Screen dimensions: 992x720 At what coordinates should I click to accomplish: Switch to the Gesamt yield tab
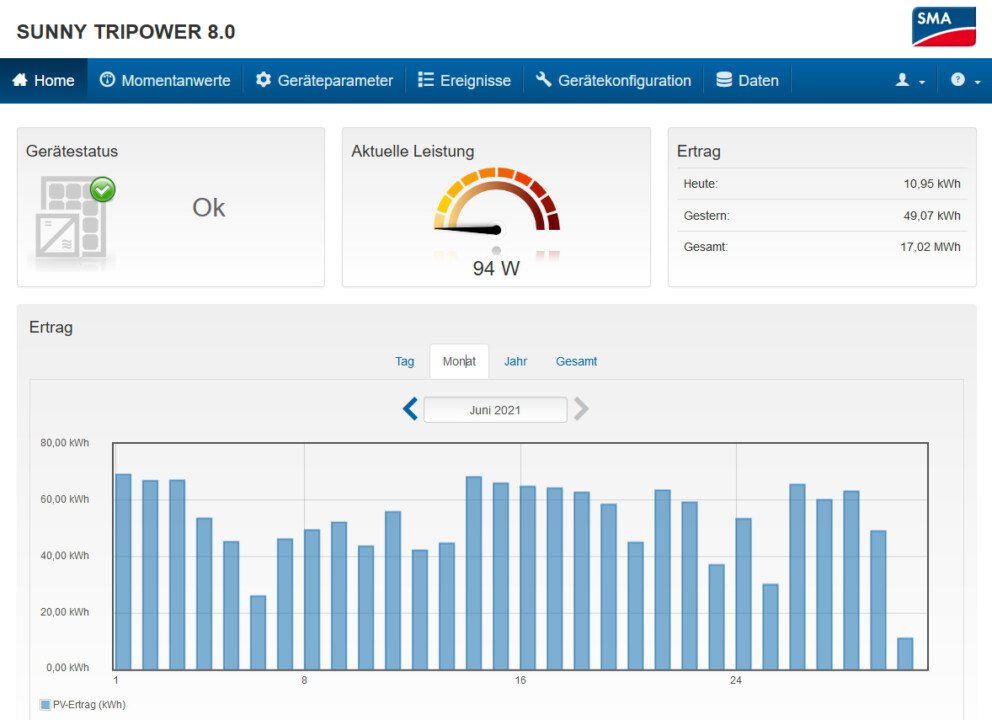[x=576, y=361]
